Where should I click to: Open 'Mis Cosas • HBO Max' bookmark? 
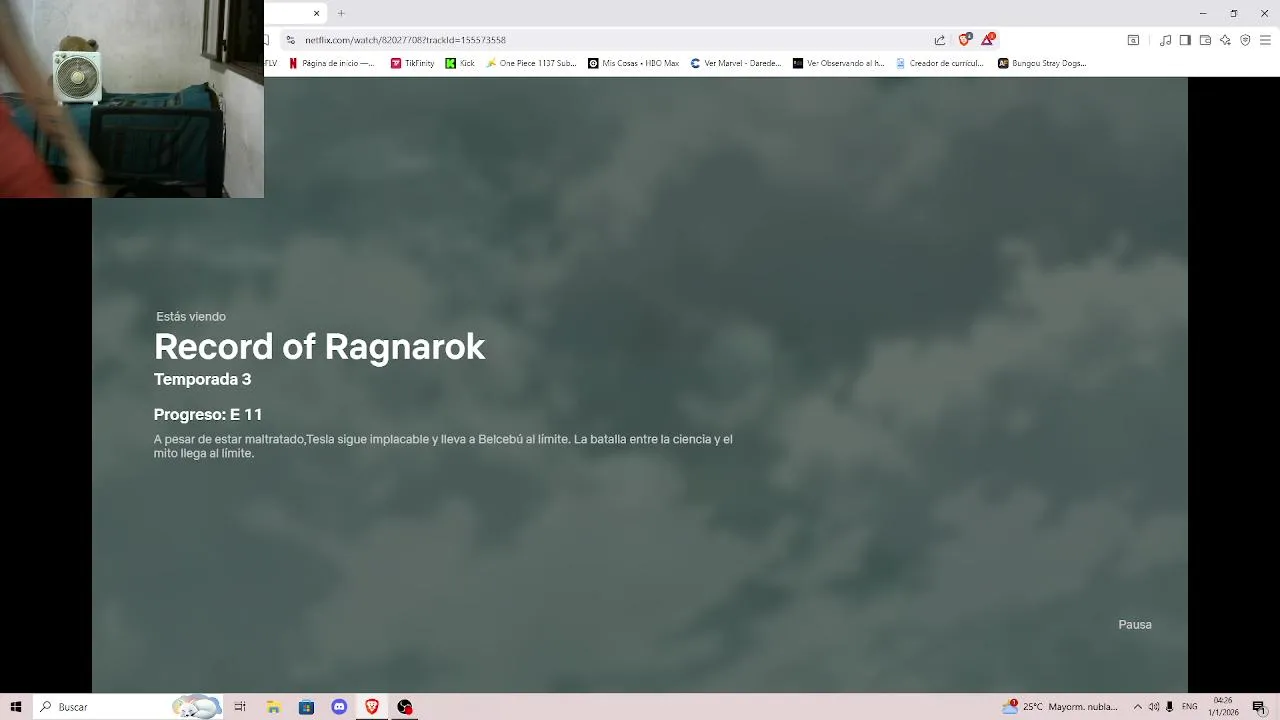(x=633, y=63)
